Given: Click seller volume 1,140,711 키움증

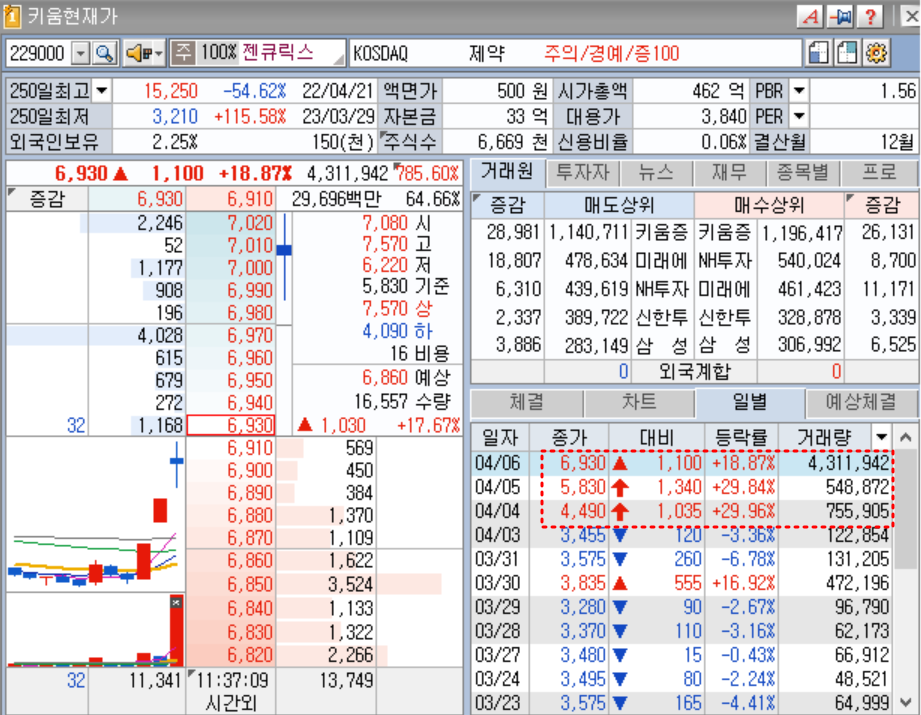Looking at the screenshot, I should (x=619, y=232).
